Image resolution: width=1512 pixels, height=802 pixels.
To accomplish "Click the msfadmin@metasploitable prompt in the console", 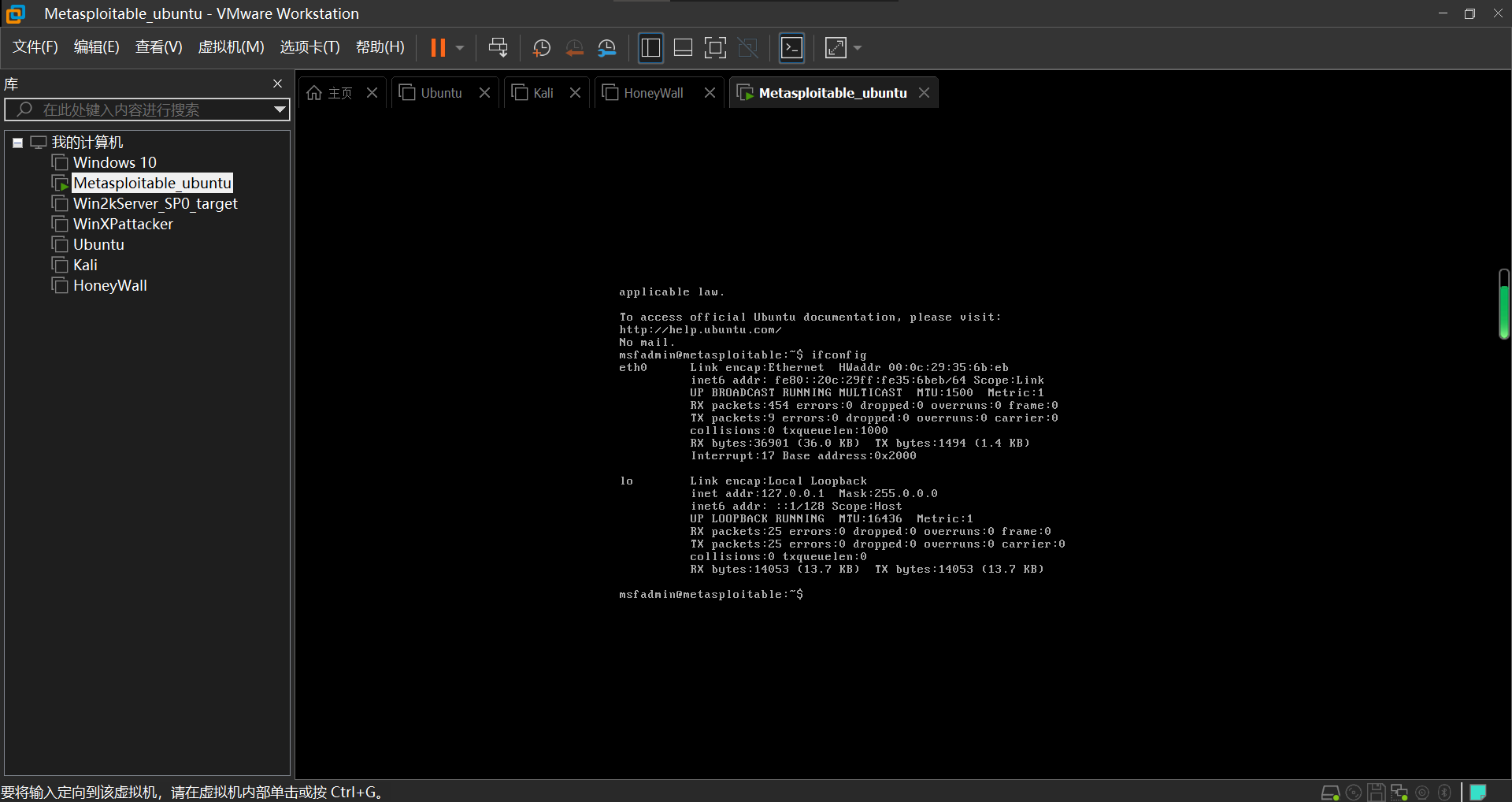I will 711,595.
